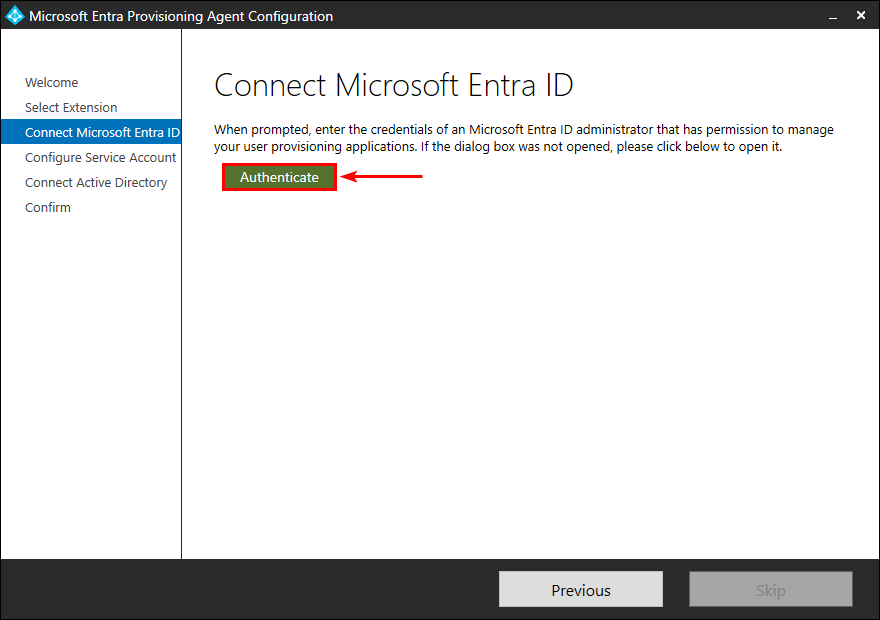Open the Welcome step in the sidebar

[x=52, y=82]
